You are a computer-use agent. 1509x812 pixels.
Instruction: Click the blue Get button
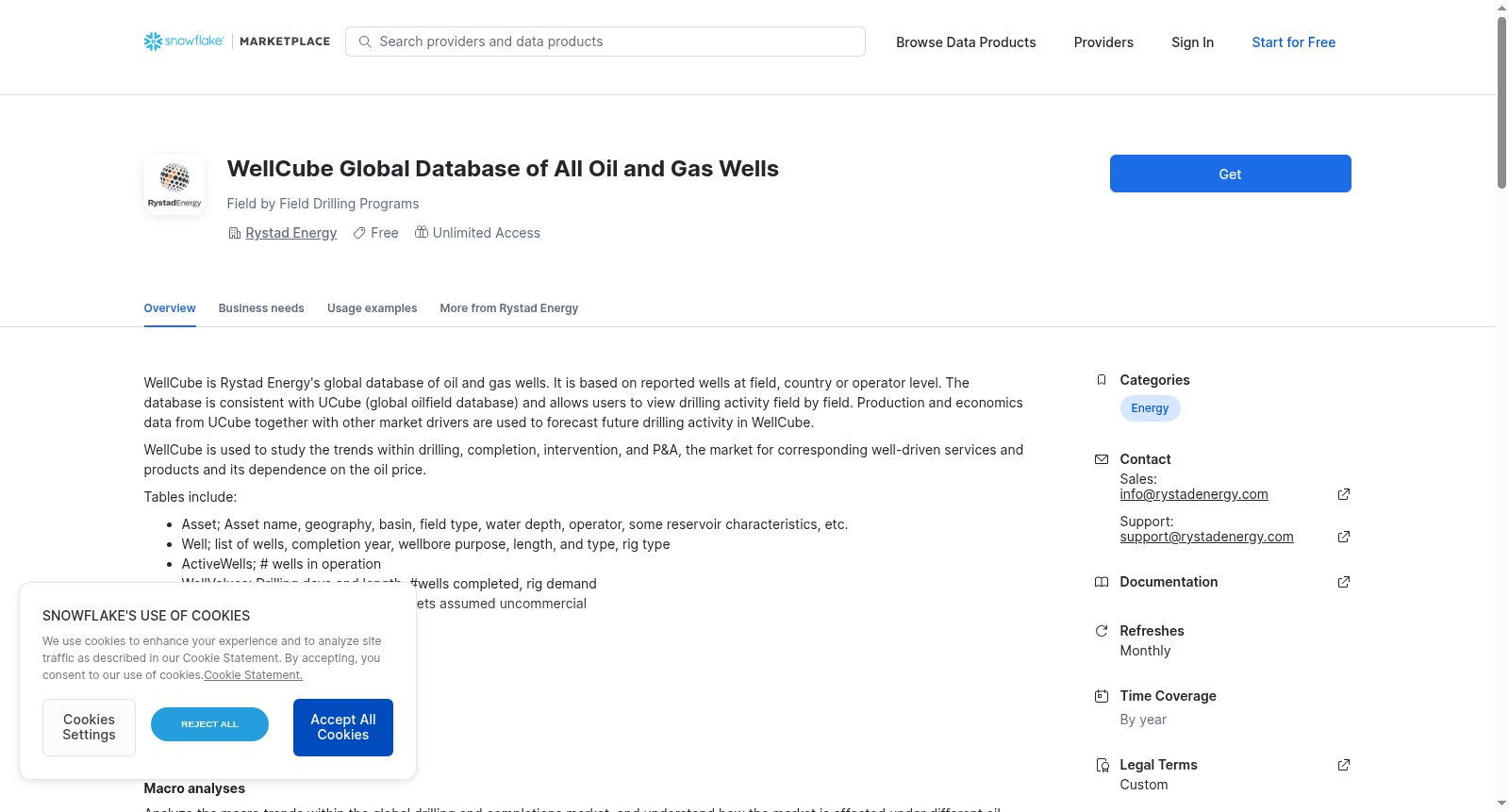(1230, 174)
